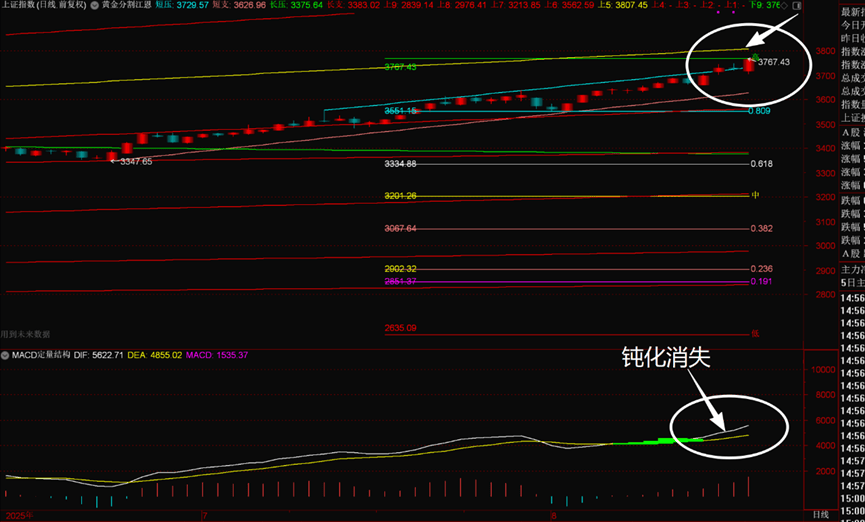
Task: Click the 0.809 Fibonacci ratio label
Action: [x=762, y=110]
